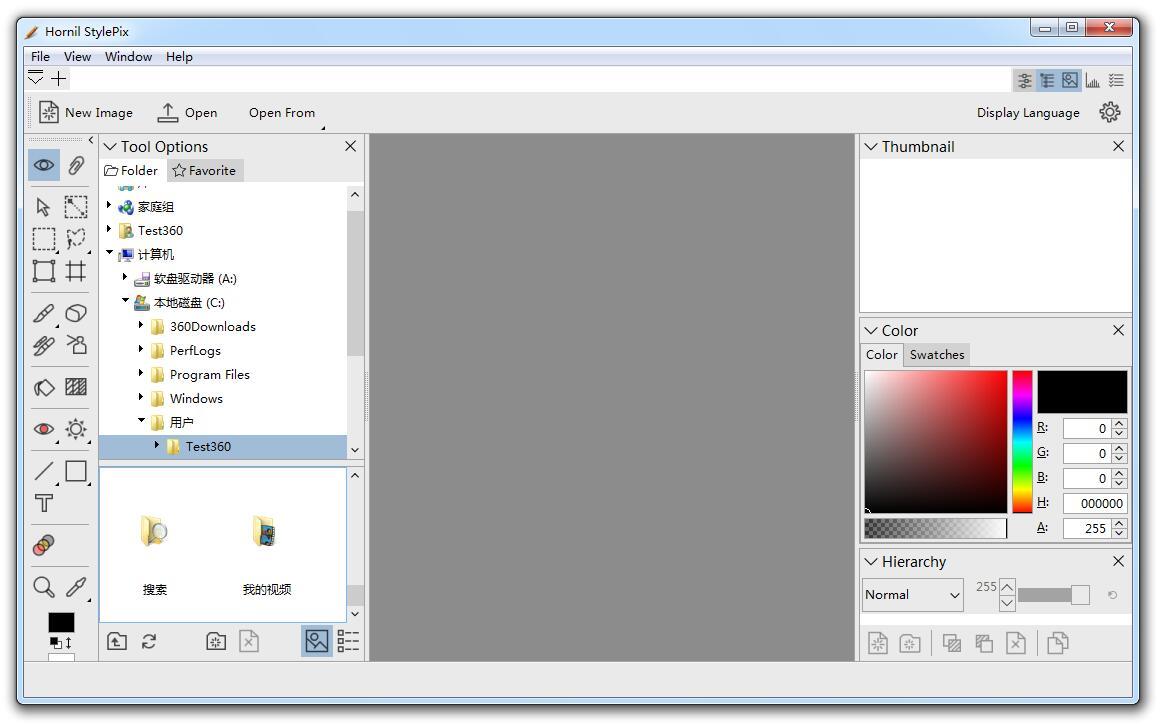Select the Line drawing tool
This screenshot has height=726, width=1163.
click(x=44, y=471)
